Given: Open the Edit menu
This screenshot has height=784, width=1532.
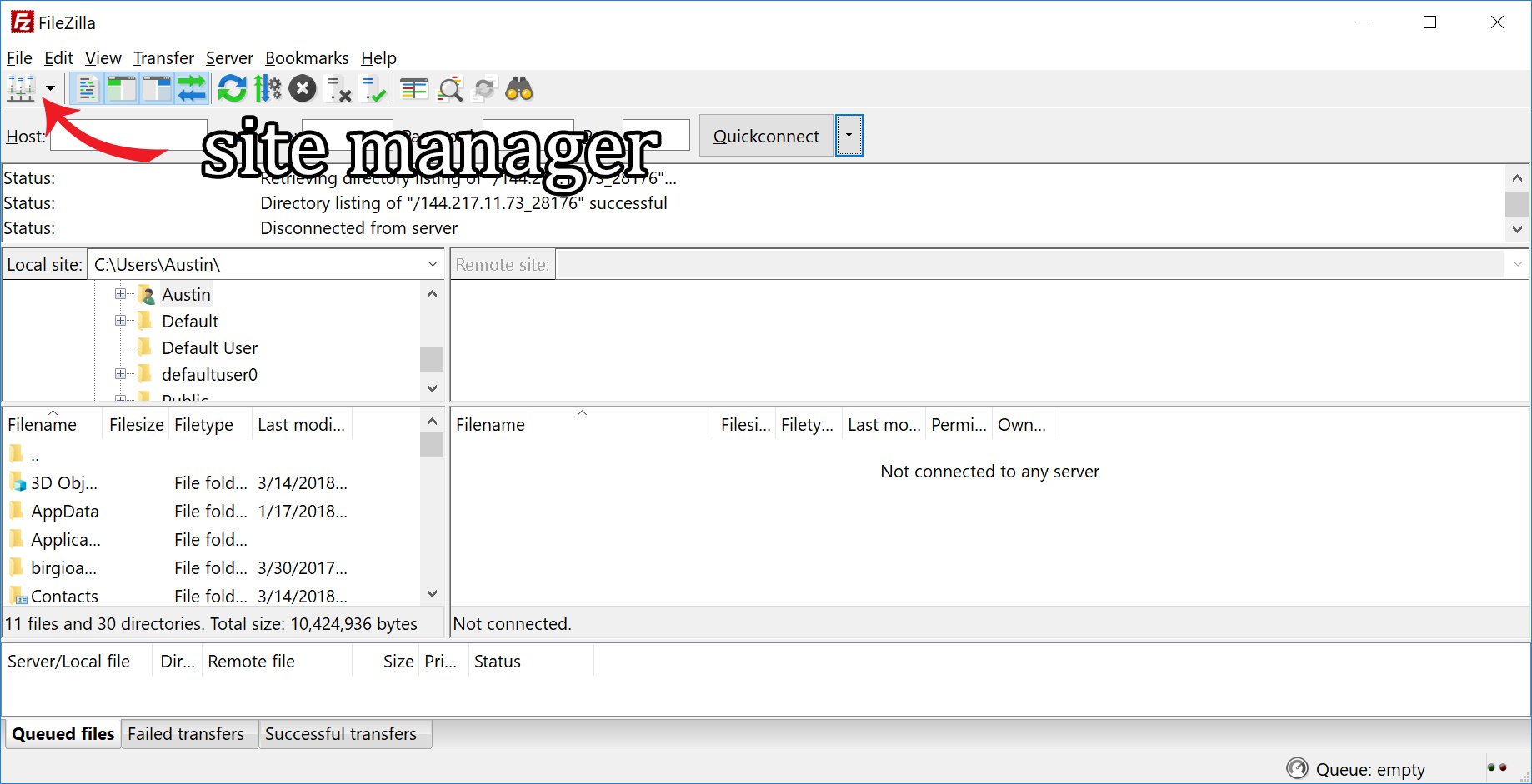Looking at the screenshot, I should tap(58, 58).
